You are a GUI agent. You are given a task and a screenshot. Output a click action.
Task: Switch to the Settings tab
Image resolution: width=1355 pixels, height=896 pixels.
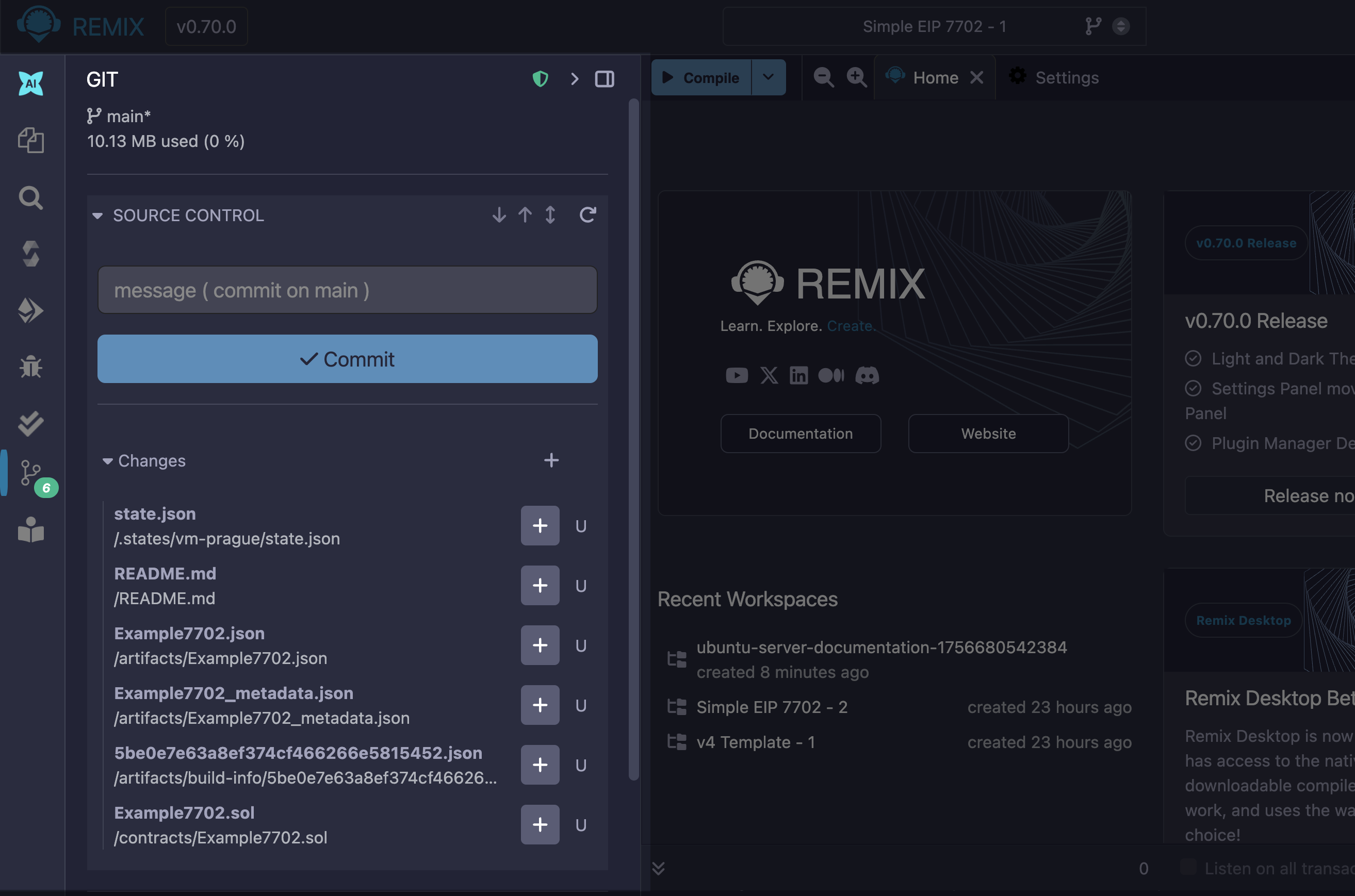point(1054,78)
